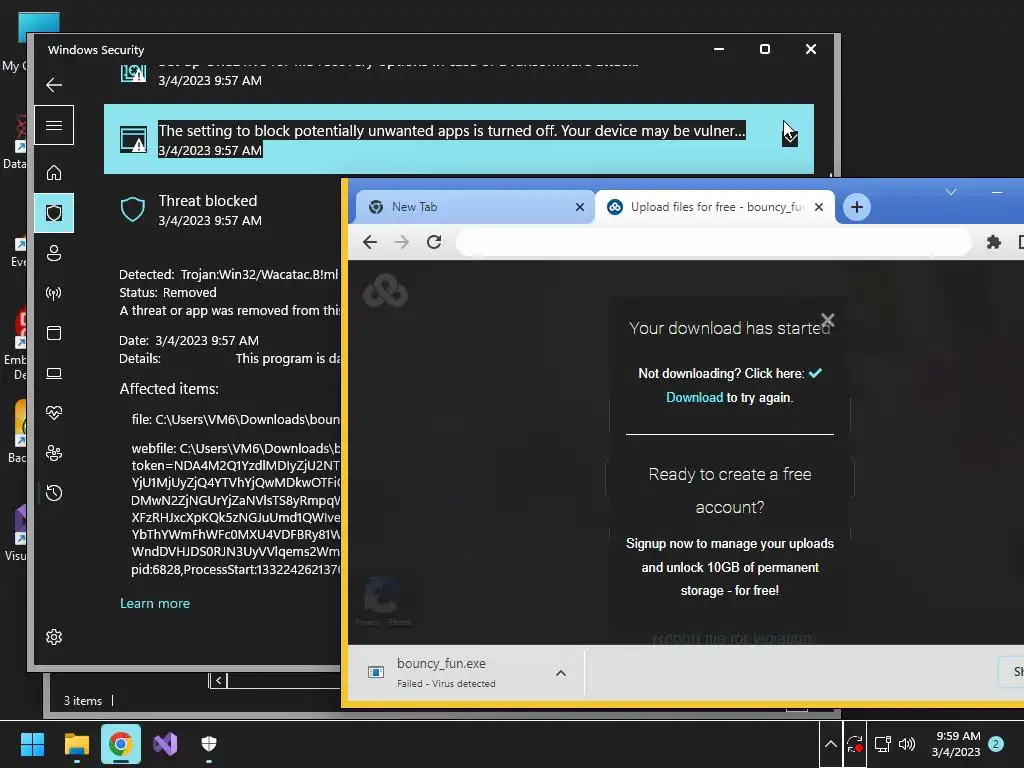Viewport: 1024px width, 768px height.
Task: Expand bouncy_fun.exe download options chevron
Action: 561,673
